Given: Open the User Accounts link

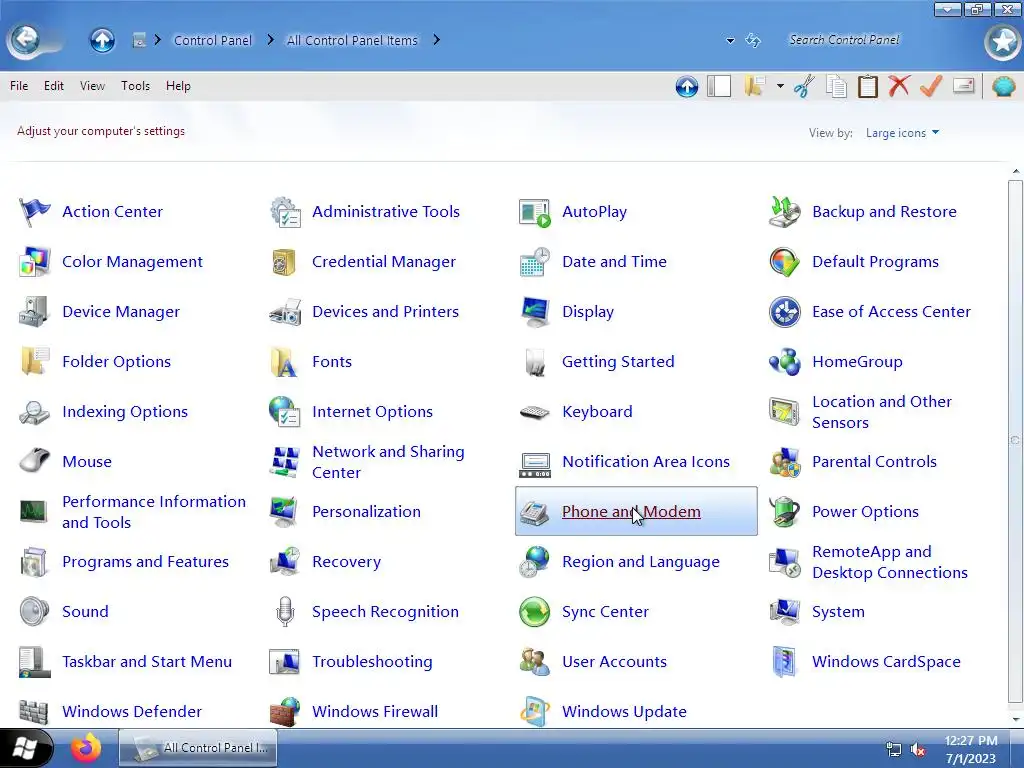Looking at the screenshot, I should [614, 662].
